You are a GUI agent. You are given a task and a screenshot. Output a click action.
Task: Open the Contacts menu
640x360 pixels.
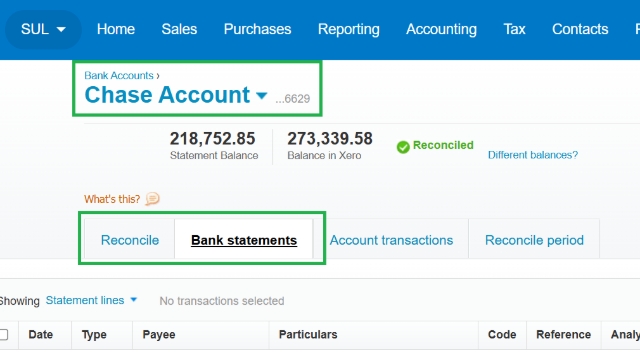coord(580,29)
